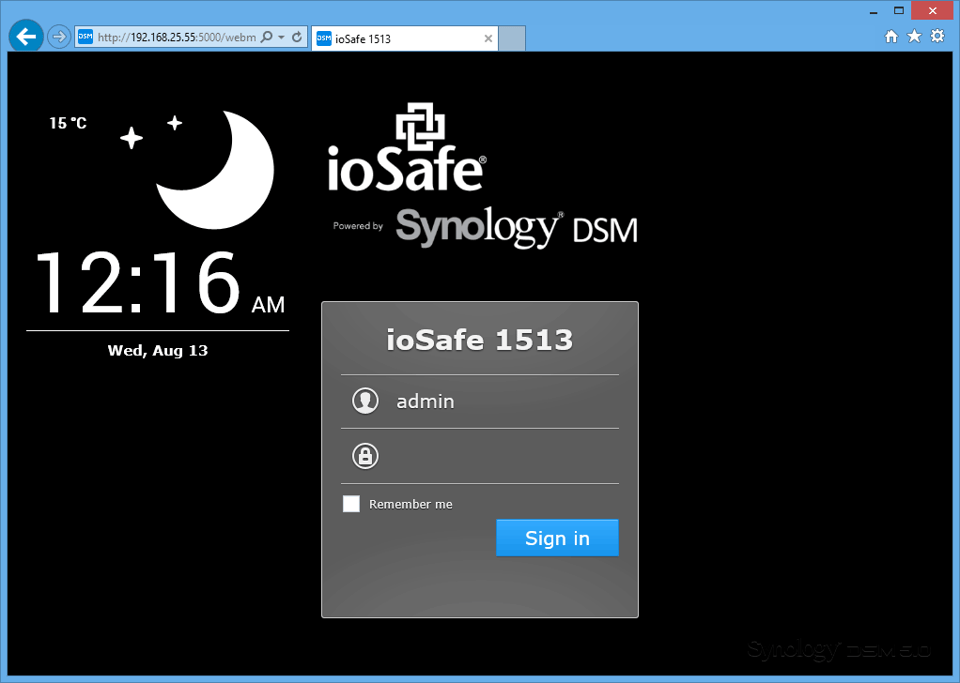The image size is (960, 683).
Task: Click the ioSafe 1513 login title
Action: pos(479,340)
